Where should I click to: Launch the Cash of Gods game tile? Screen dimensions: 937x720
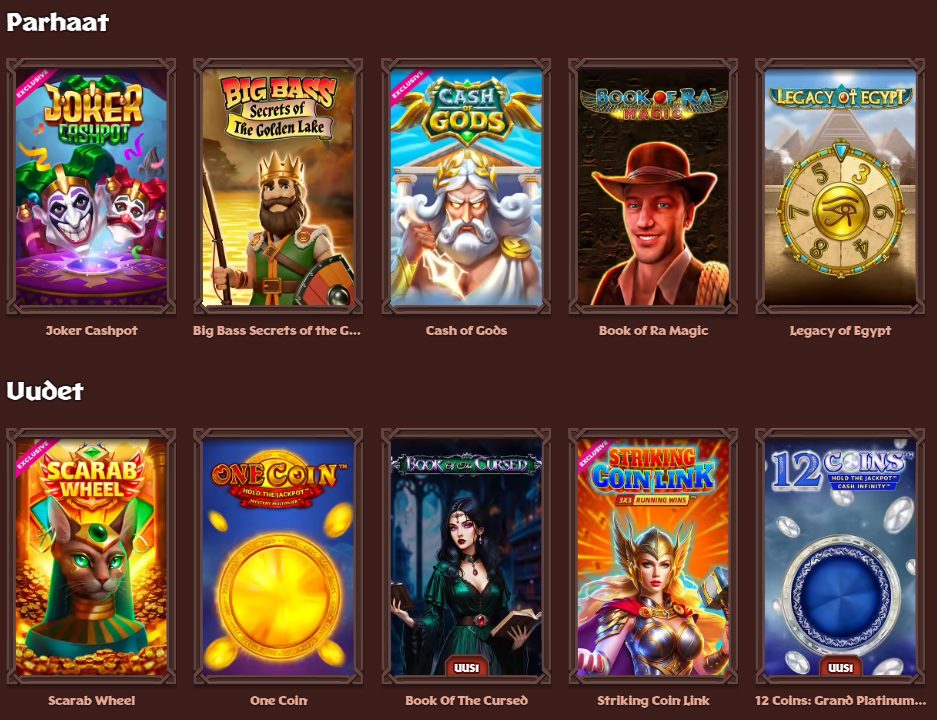point(466,186)
